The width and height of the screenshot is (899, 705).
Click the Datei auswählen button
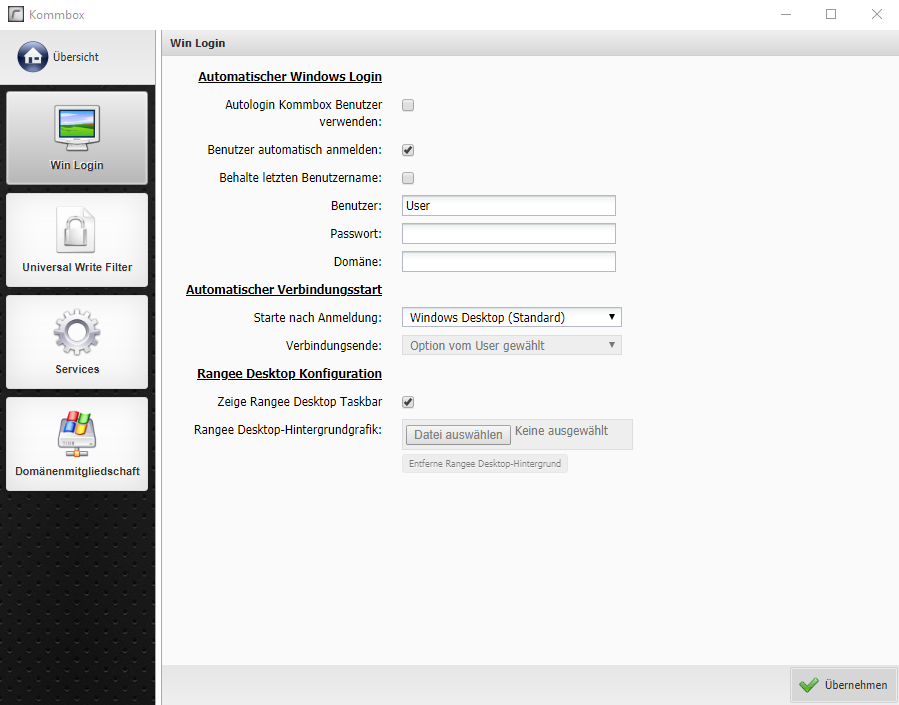[458, 435]
